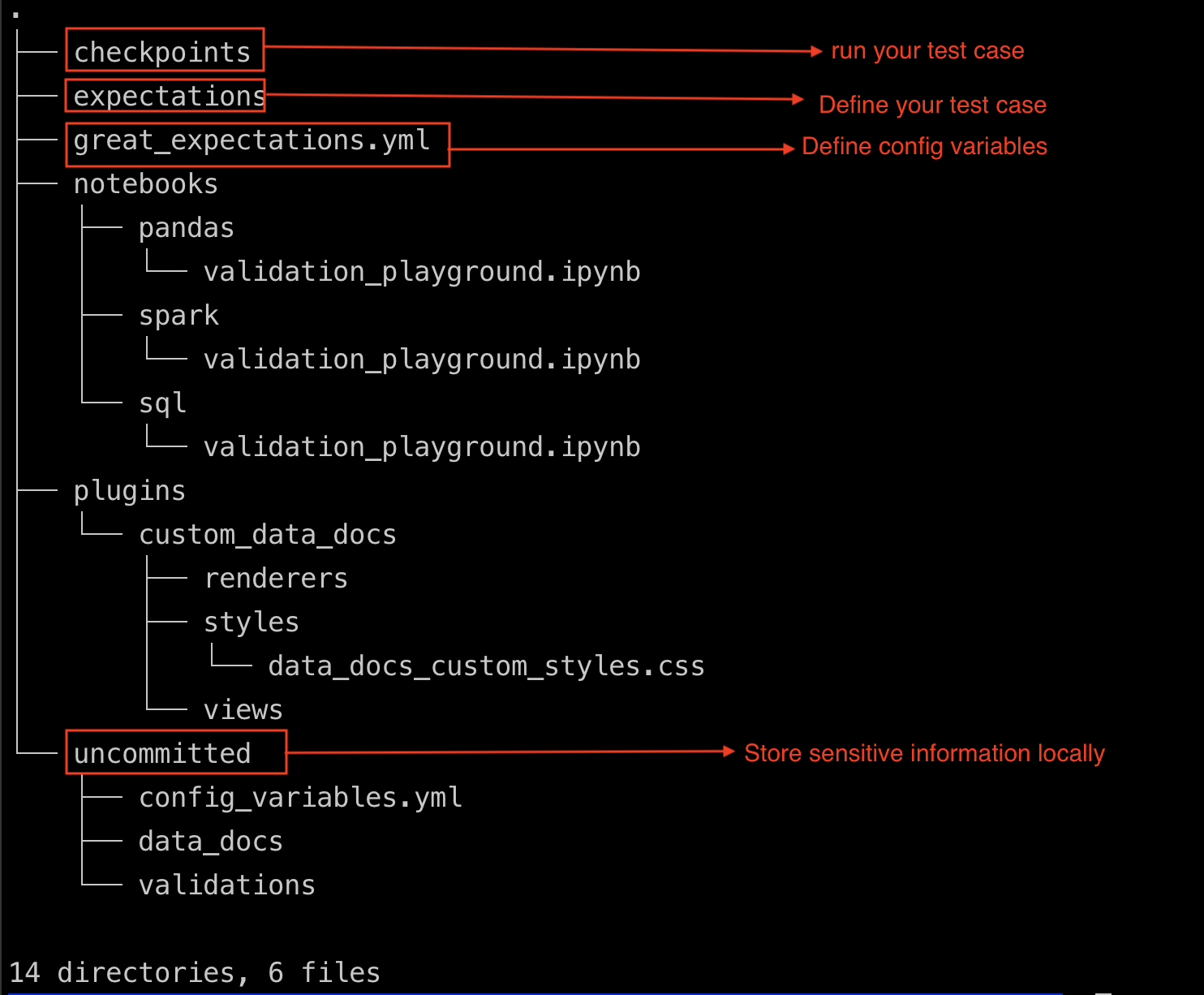This screenshot has width=1204, height=995.
Task: Click the checkpoints directory entry
Action: pyautogui.click(x=162, y=52)
